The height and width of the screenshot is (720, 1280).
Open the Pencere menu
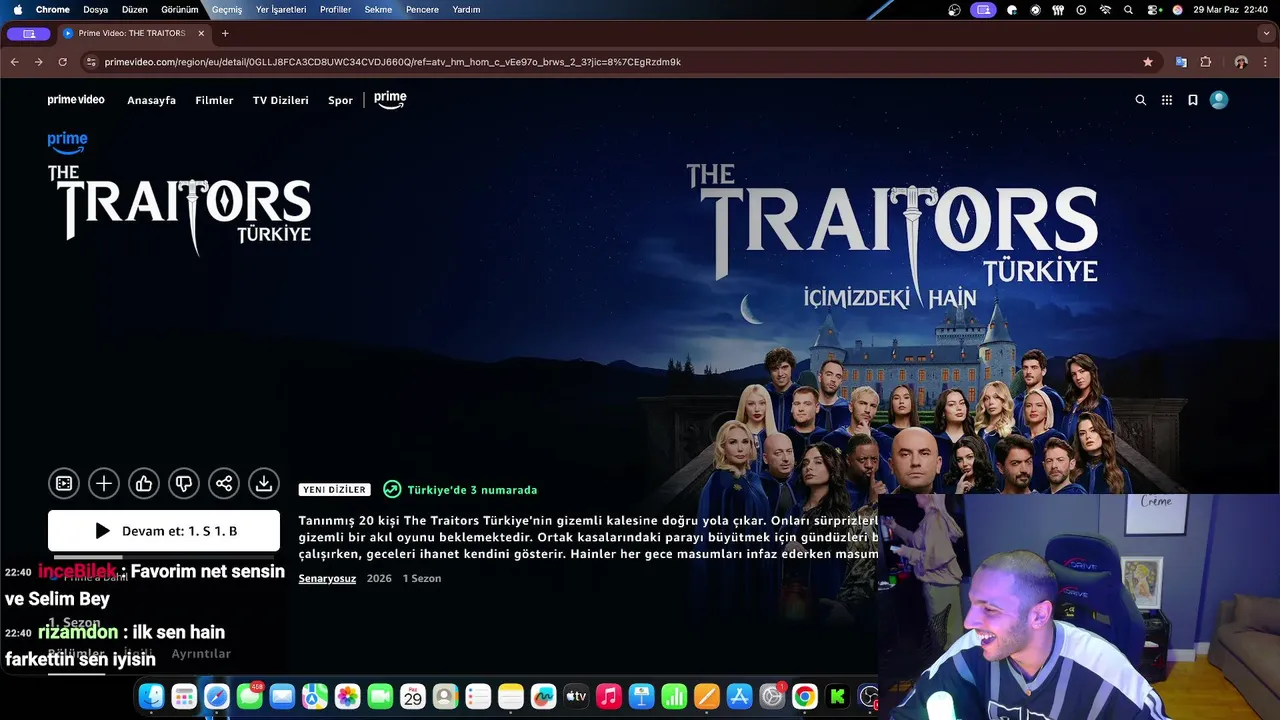(x=422, y=10)
